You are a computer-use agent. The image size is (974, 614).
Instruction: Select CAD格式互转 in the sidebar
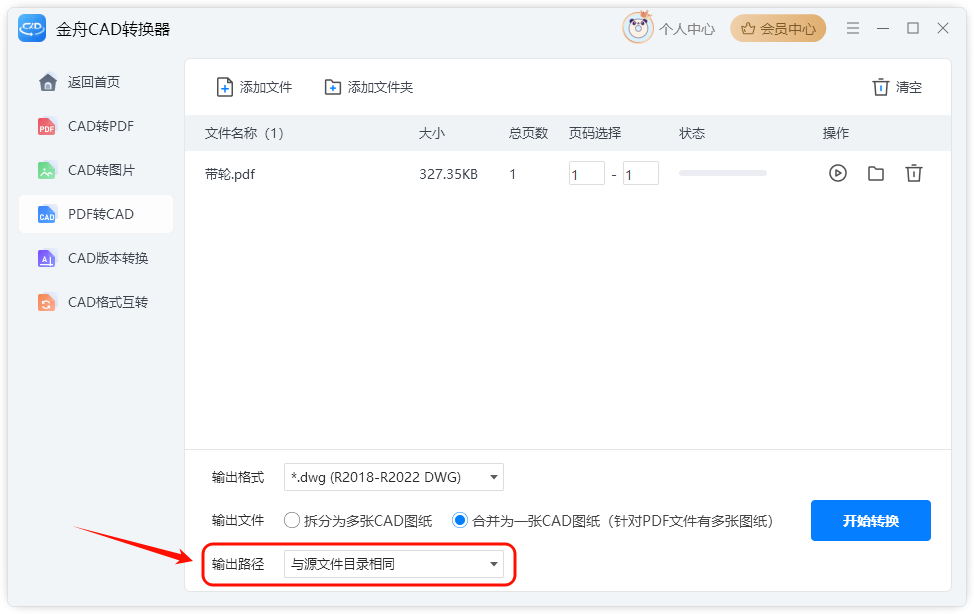tap(96, 302)
